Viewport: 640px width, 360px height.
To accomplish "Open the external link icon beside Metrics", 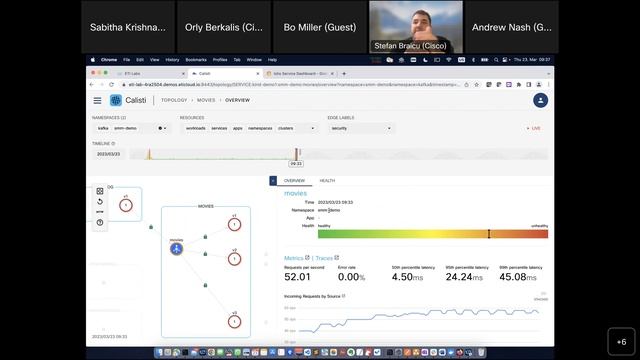I will point(307,258).
